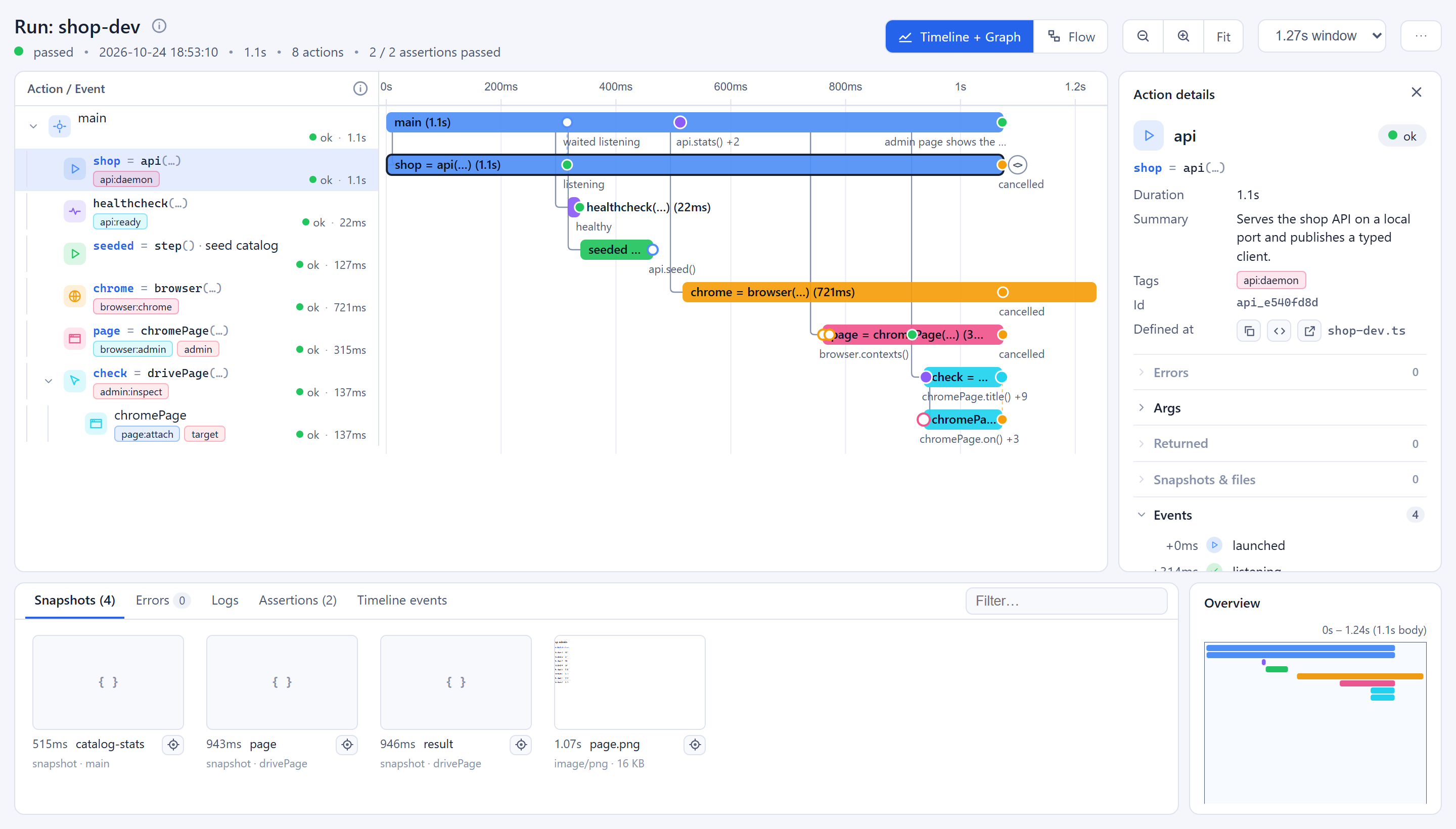Click the play icon of shop = api row
Screen dimensions: 1456x829
tap(75, 168)
